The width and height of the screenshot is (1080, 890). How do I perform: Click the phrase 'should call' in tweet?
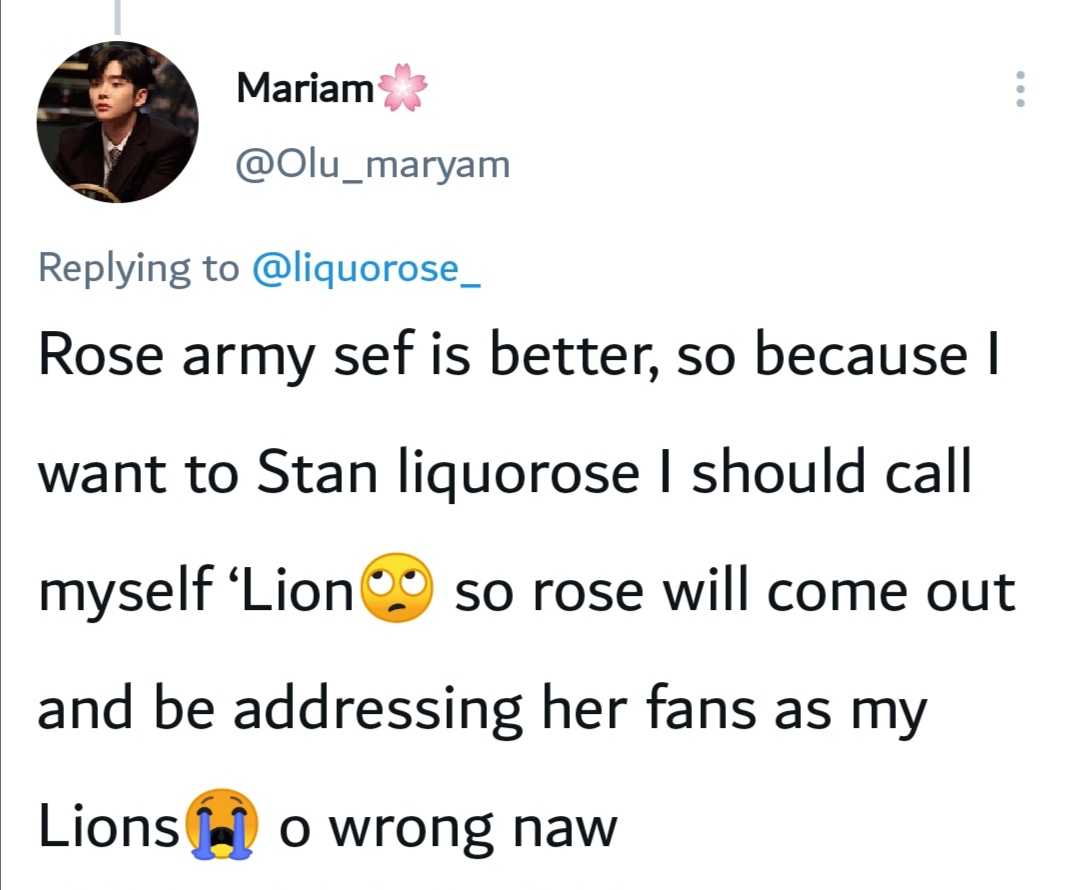click(831, 475)
